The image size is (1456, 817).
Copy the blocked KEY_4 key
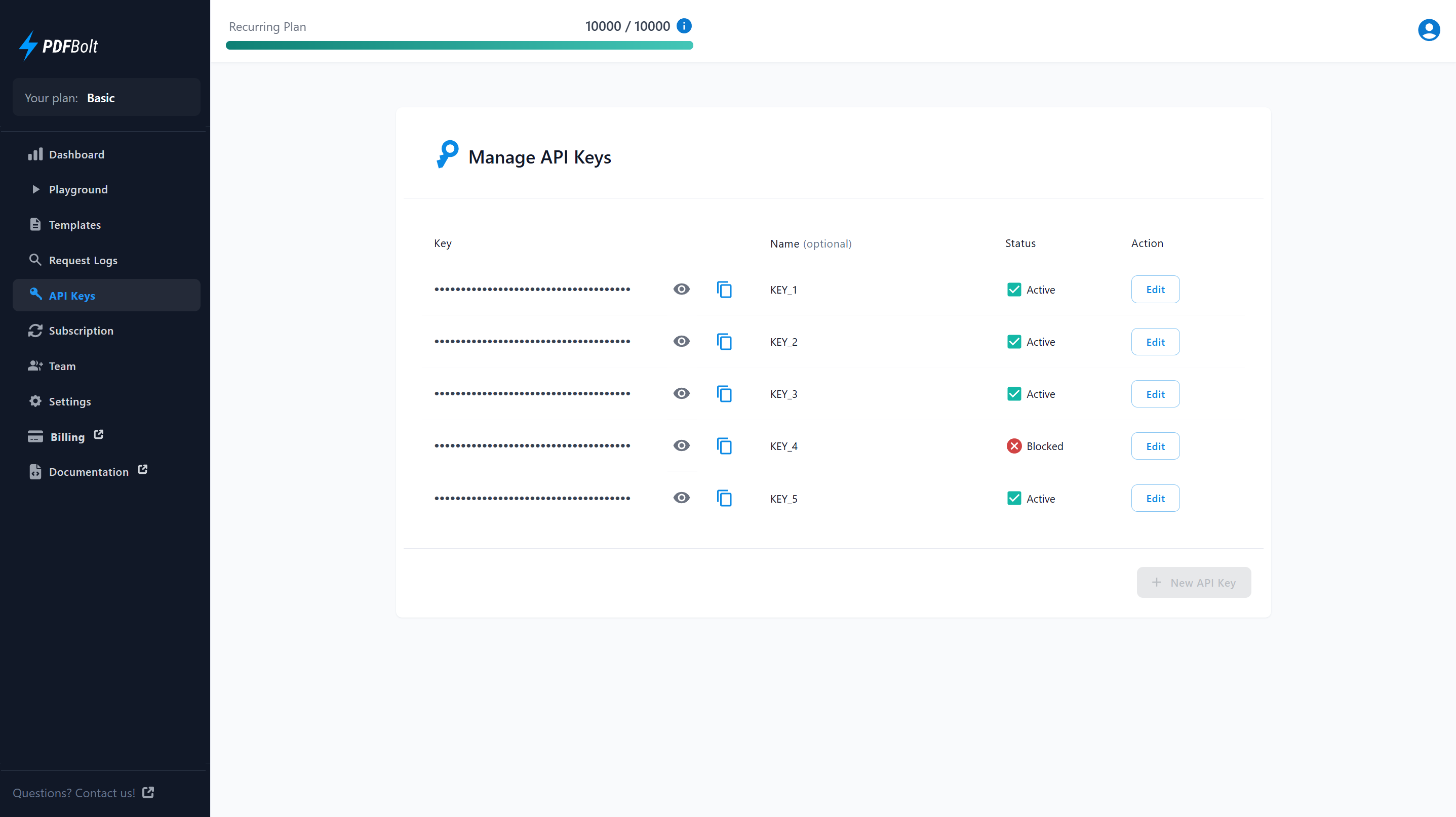point(724,446)
